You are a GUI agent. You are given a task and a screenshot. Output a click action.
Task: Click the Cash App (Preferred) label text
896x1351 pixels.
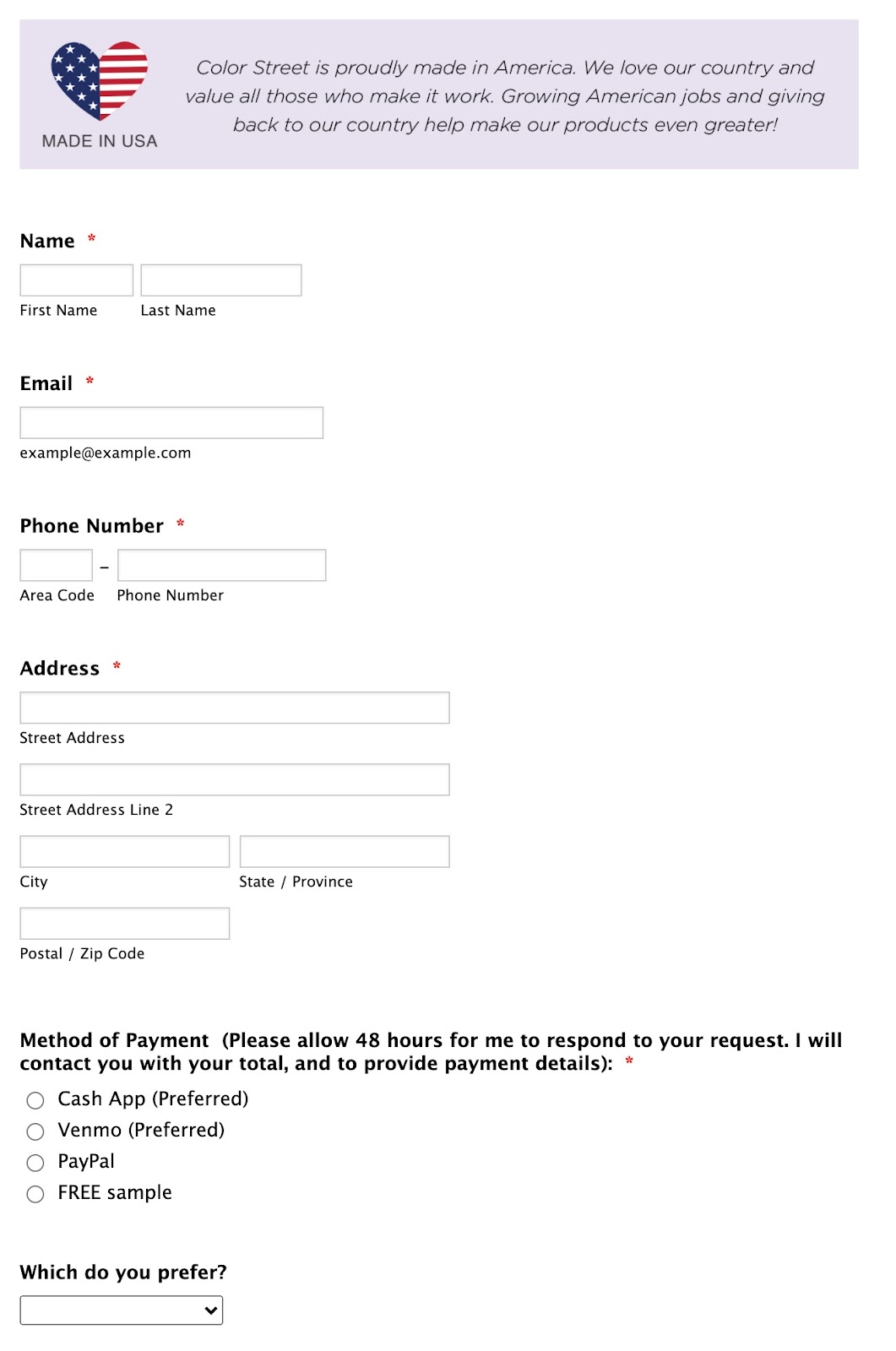[153, 1099]
